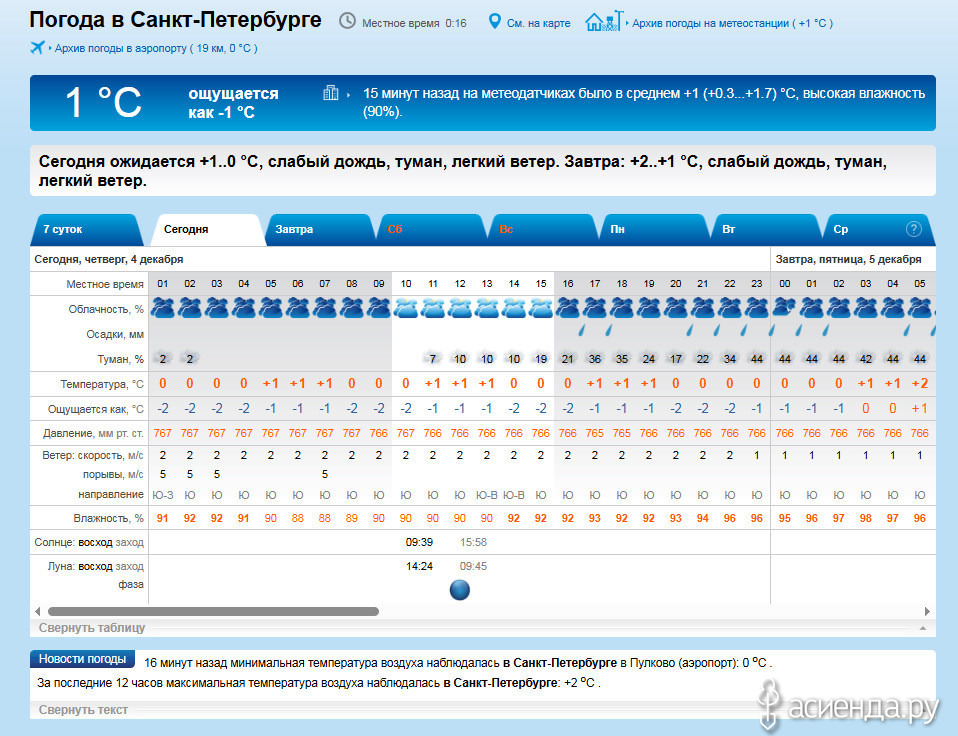Open the См. на карте link
This screenshot has width=958, height=736.
coord(539,23)
